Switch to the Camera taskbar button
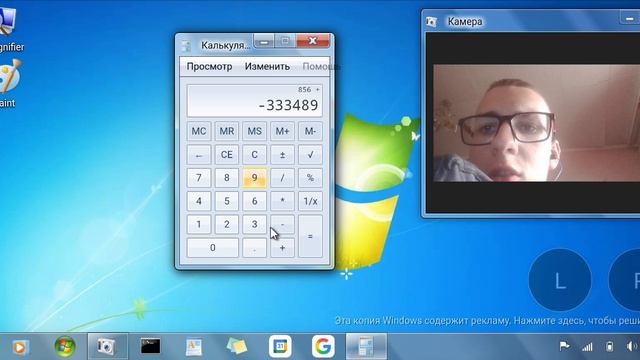 (x=107, y=347)
